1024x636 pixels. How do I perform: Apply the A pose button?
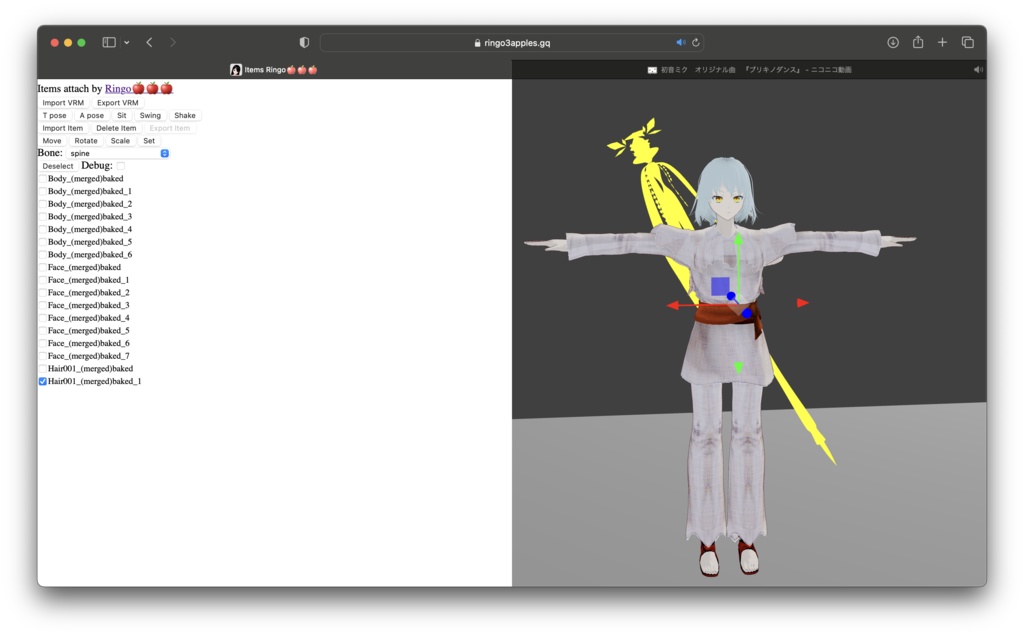click(x=91, y=115)
